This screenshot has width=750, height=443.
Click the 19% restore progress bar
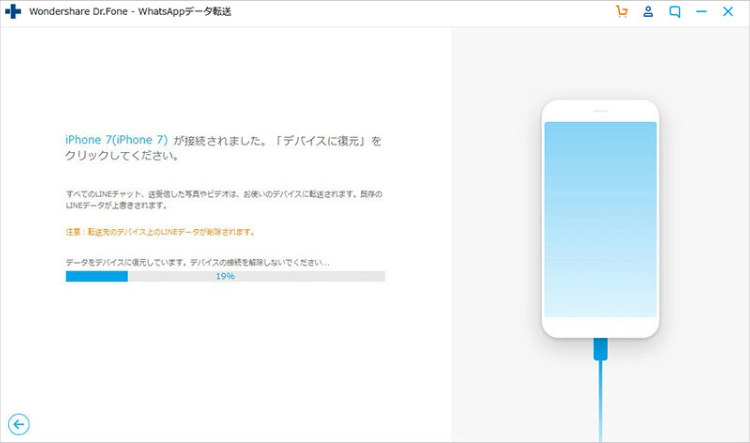(225, 276)
